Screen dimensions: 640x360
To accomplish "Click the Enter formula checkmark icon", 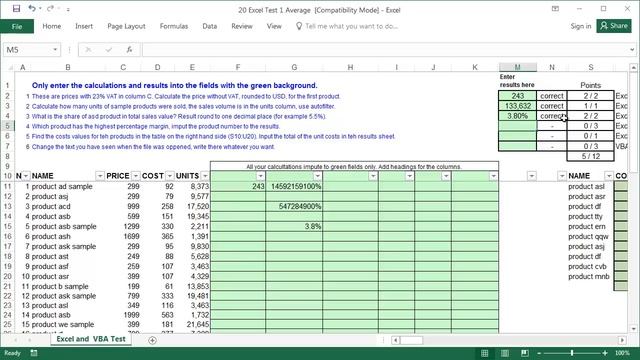I will coord(109,50).
